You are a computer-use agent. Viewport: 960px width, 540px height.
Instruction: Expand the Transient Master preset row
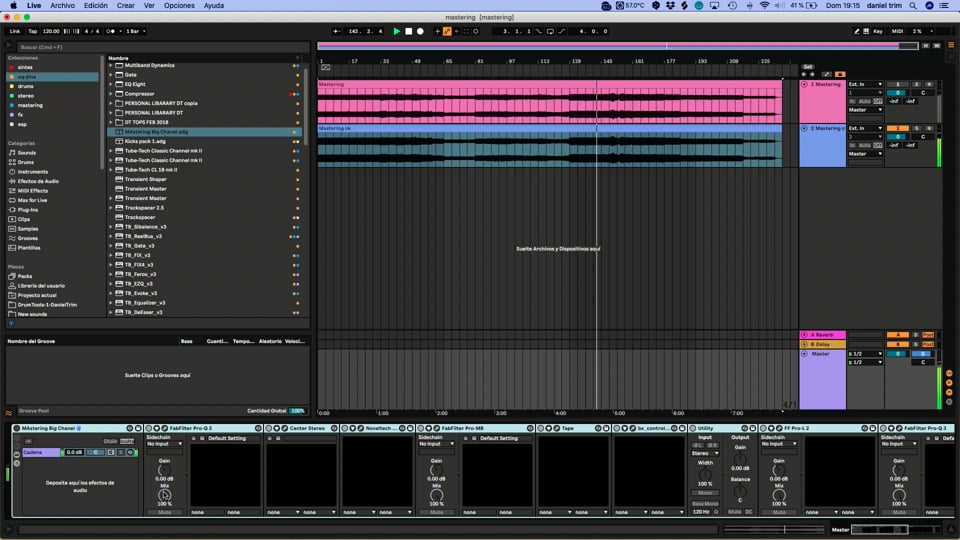click(x=111, y=198)
